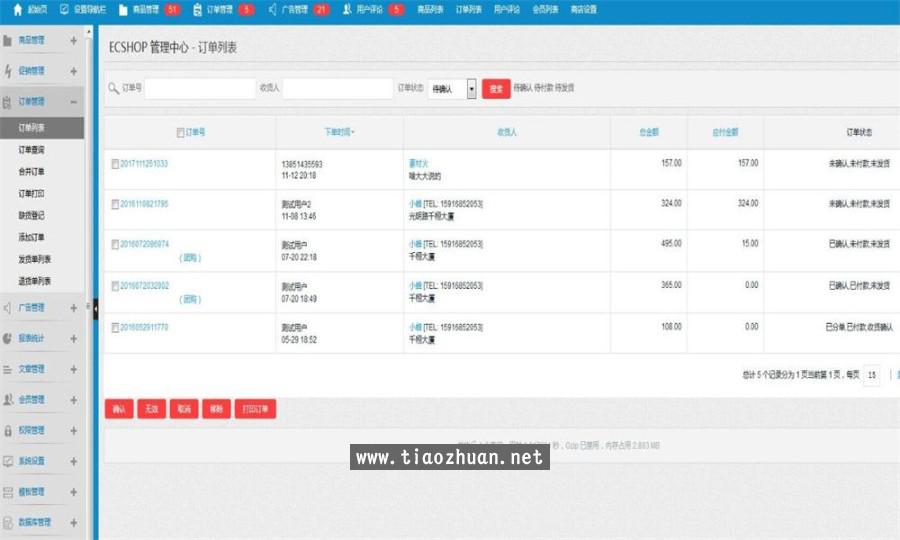The width and height of the screenshot is (900, 540).
Task: Click the 促销管理 lightning icon in sidebar
Action: (x=8, y=72)
